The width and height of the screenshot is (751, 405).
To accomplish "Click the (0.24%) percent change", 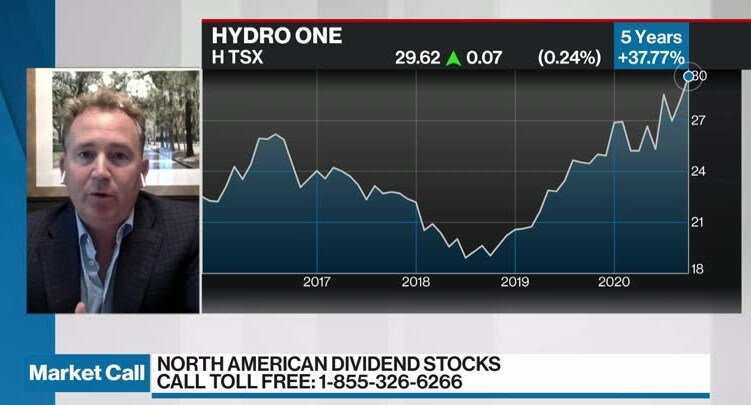I will pyautogui.click(x=569, y=58).
